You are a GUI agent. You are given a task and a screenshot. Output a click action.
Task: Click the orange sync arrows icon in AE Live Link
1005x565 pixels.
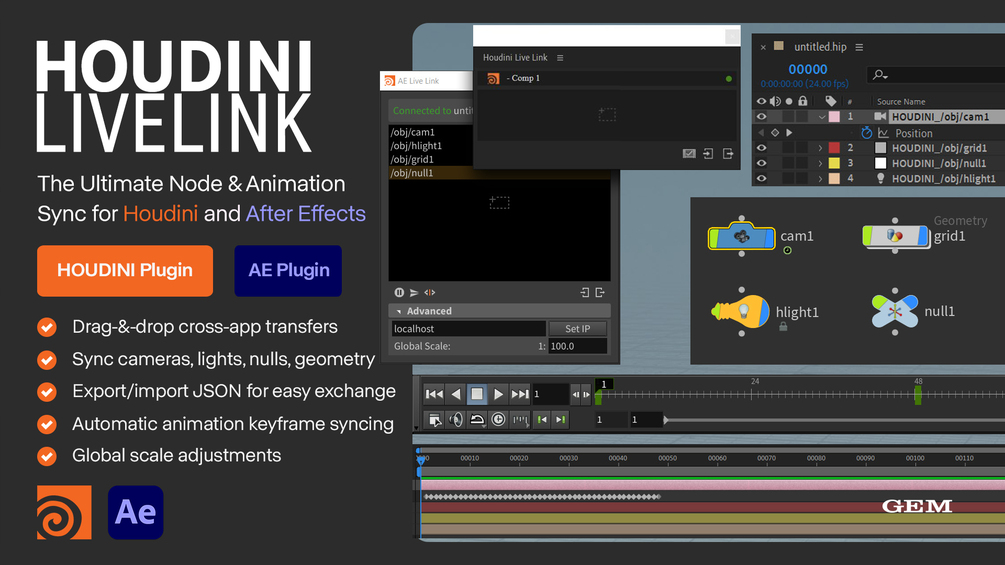coord(429,292)
